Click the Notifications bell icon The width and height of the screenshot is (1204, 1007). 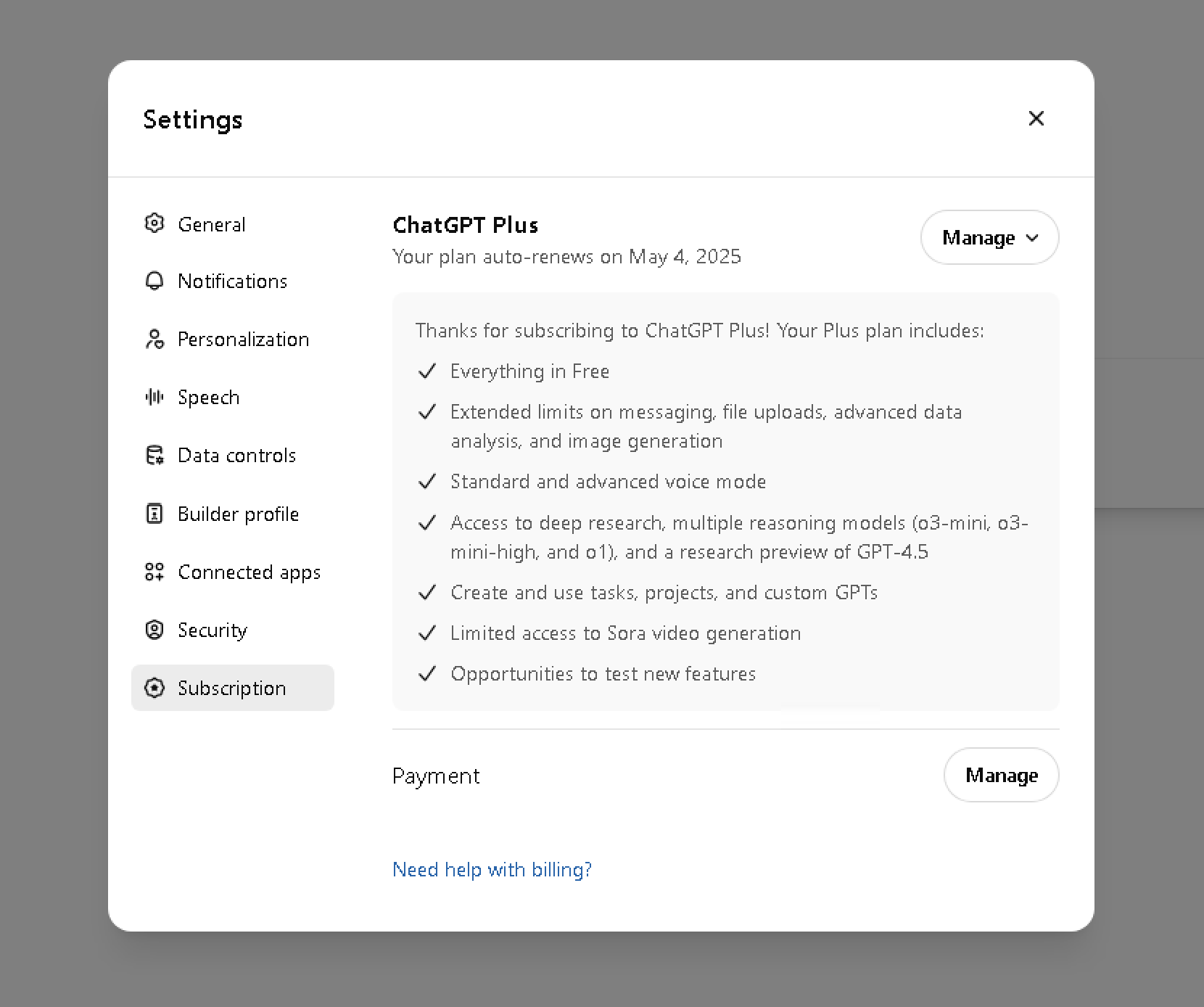[154, 281]
